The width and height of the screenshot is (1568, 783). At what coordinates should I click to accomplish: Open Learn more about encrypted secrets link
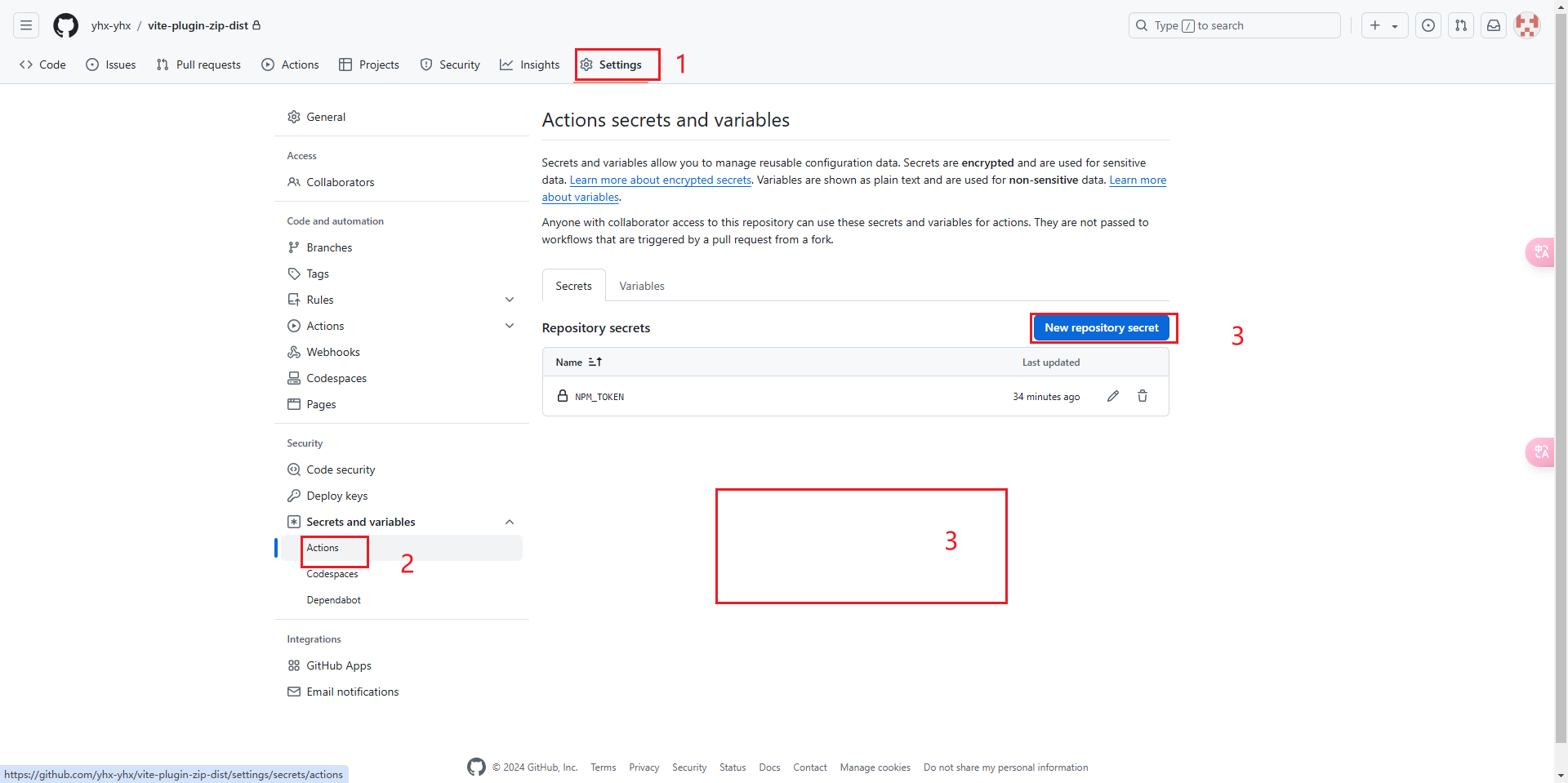pos(660,180)
